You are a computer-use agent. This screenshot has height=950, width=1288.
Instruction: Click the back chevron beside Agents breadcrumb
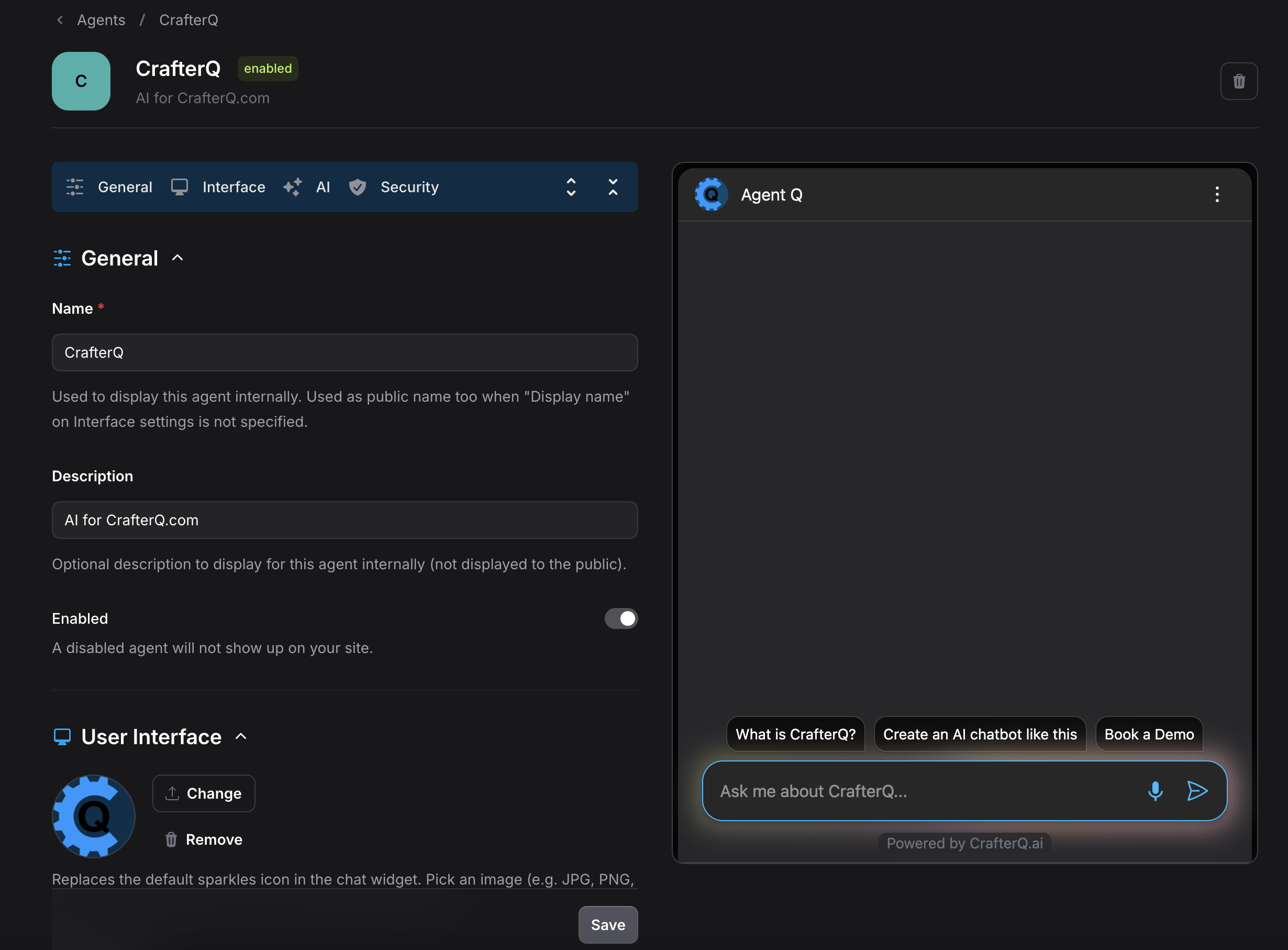60,20
